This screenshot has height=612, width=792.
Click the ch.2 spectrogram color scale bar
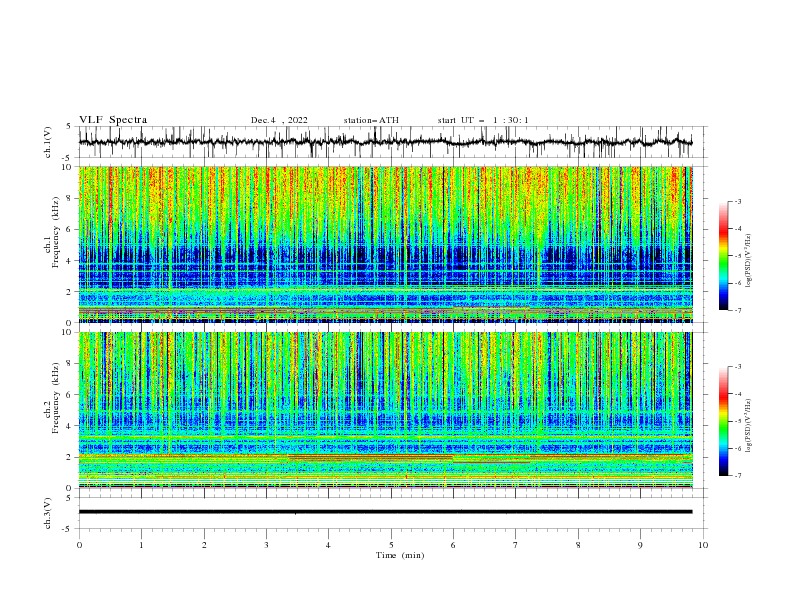click(723, 421)
